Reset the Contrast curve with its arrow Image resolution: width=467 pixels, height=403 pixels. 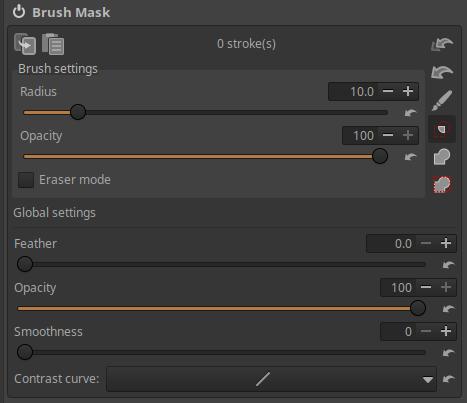click(448, 379)
